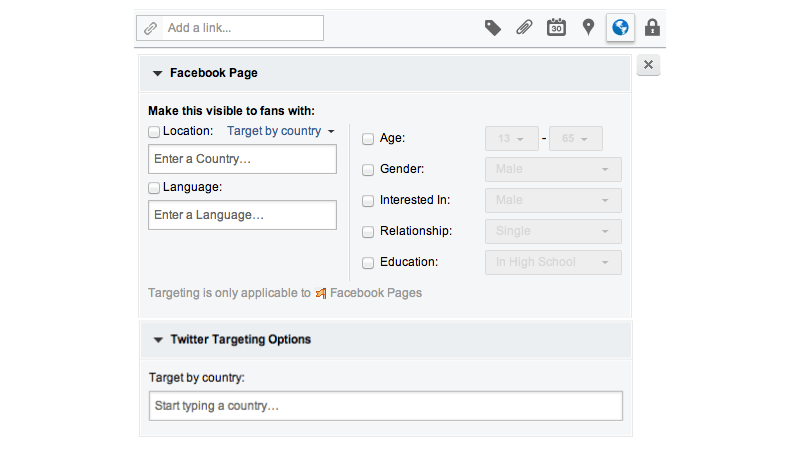Enable the Location checkbox
The image size is (785, 451).
tap(154, 132)
